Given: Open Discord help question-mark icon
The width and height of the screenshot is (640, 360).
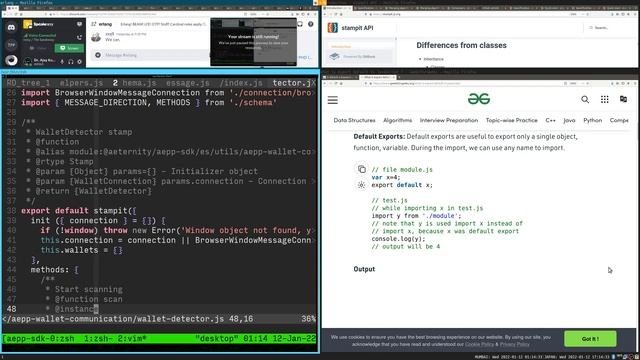Looking at the screenshot, I should pos(311,24).
